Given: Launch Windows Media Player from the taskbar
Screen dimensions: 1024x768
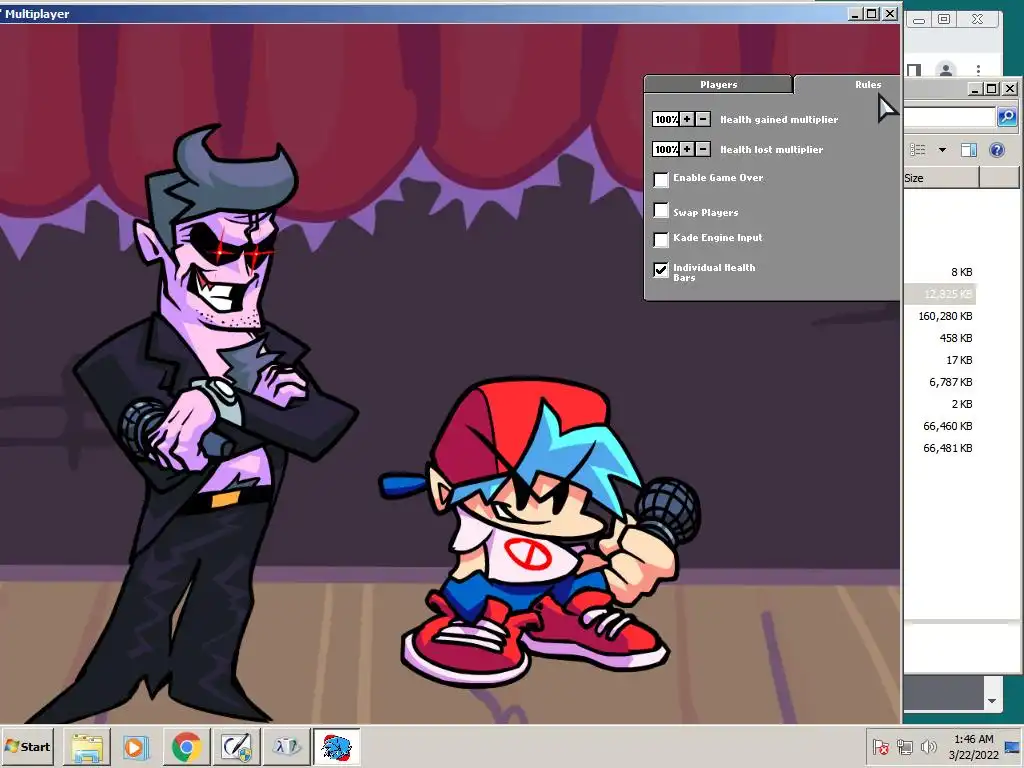Looking at the screenshot, I should 136,746.
